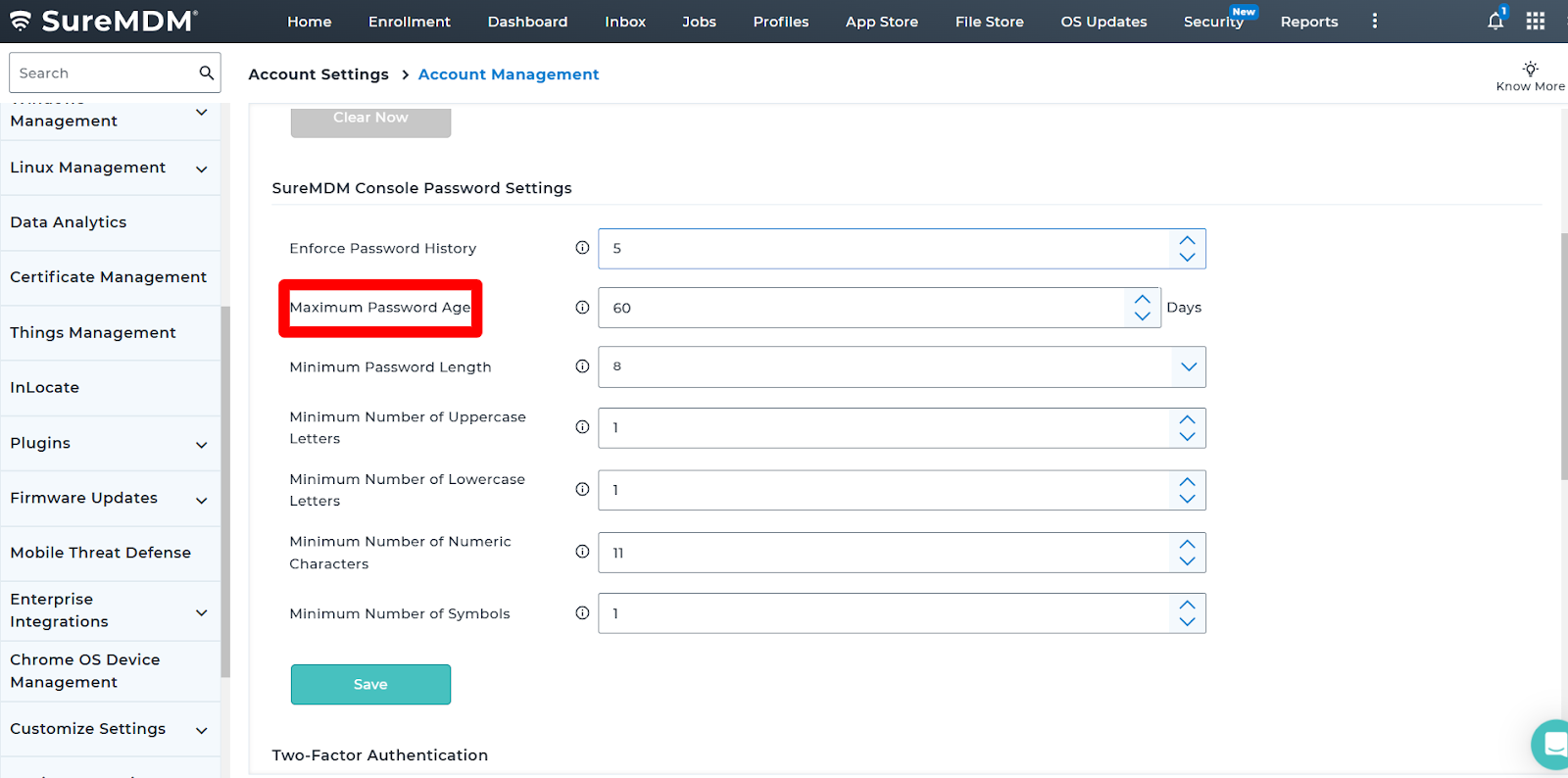
Task: Click info icon for Maximum Password Age
Action: tap(582, 308)
